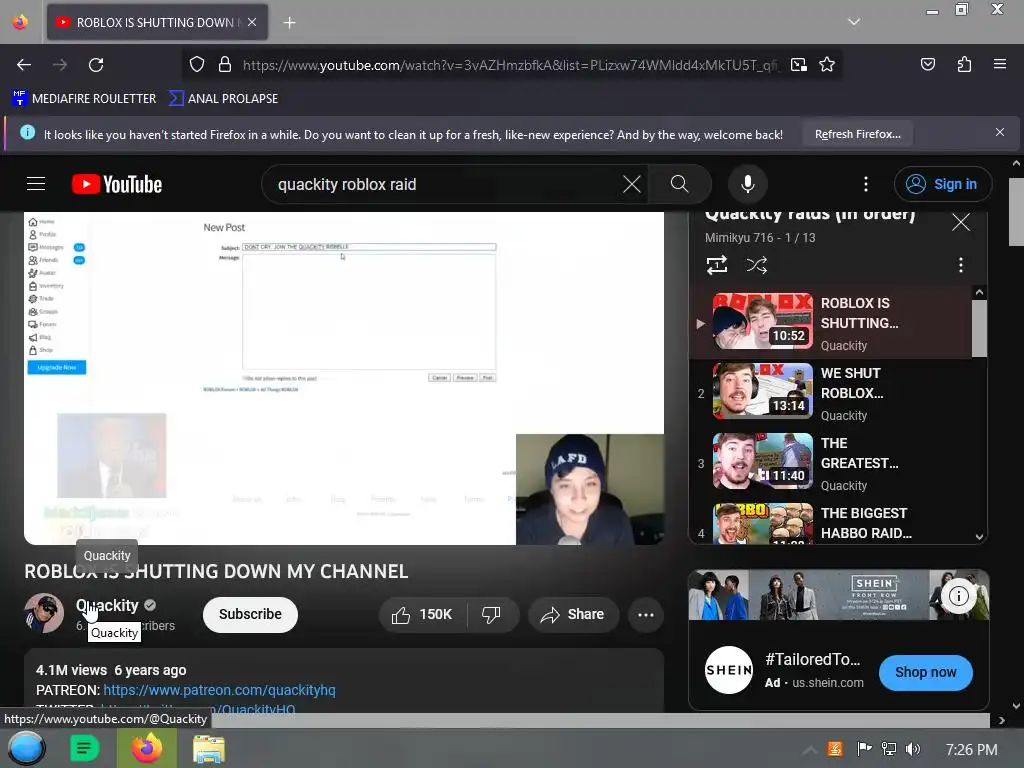Show hidden tray icons

809,750
